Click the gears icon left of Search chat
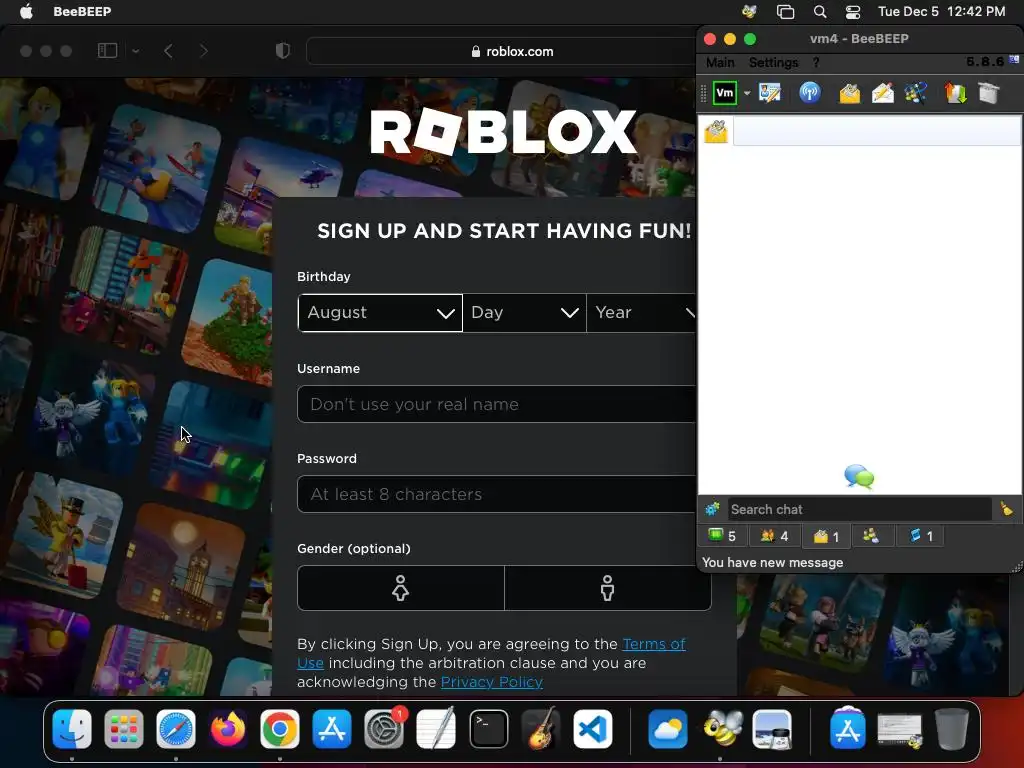This screenshot has height=768, width=1024. [712, 509]
